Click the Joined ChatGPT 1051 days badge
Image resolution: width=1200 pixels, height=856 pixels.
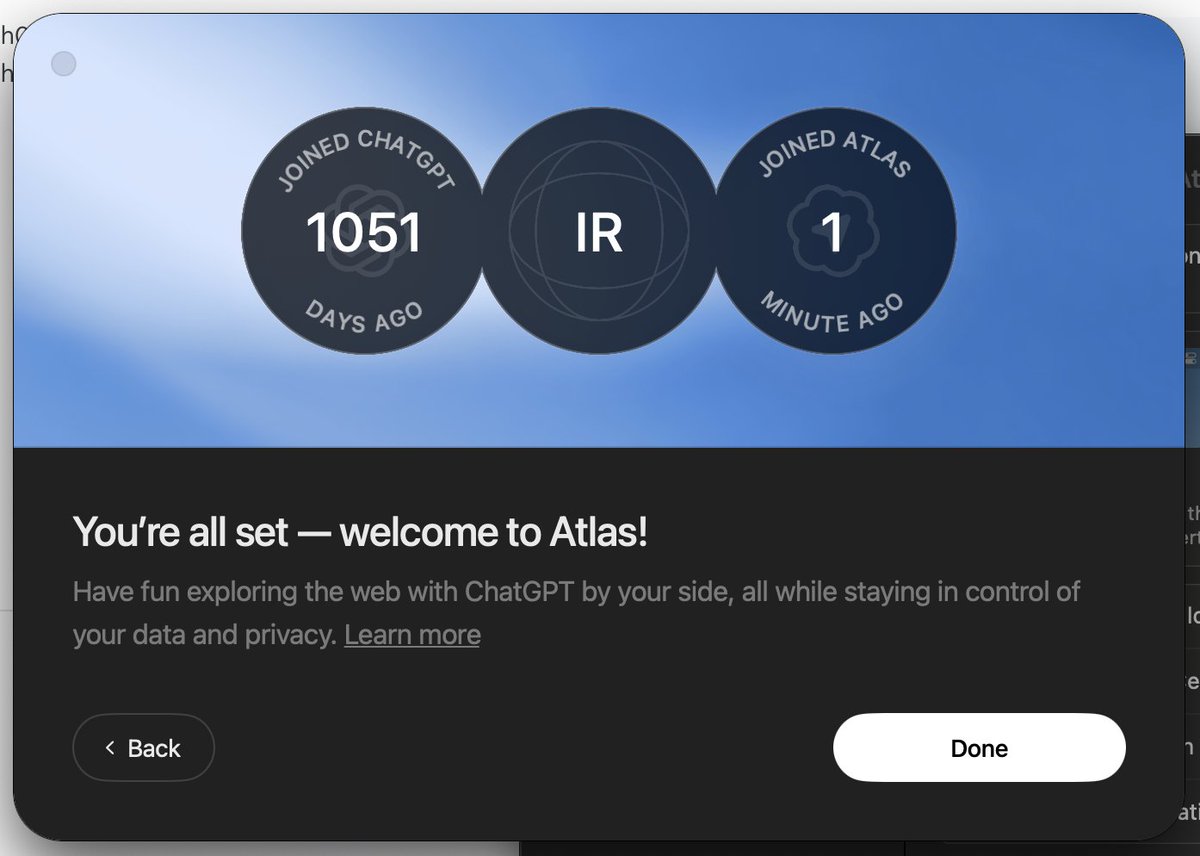[x=363, y=233]
